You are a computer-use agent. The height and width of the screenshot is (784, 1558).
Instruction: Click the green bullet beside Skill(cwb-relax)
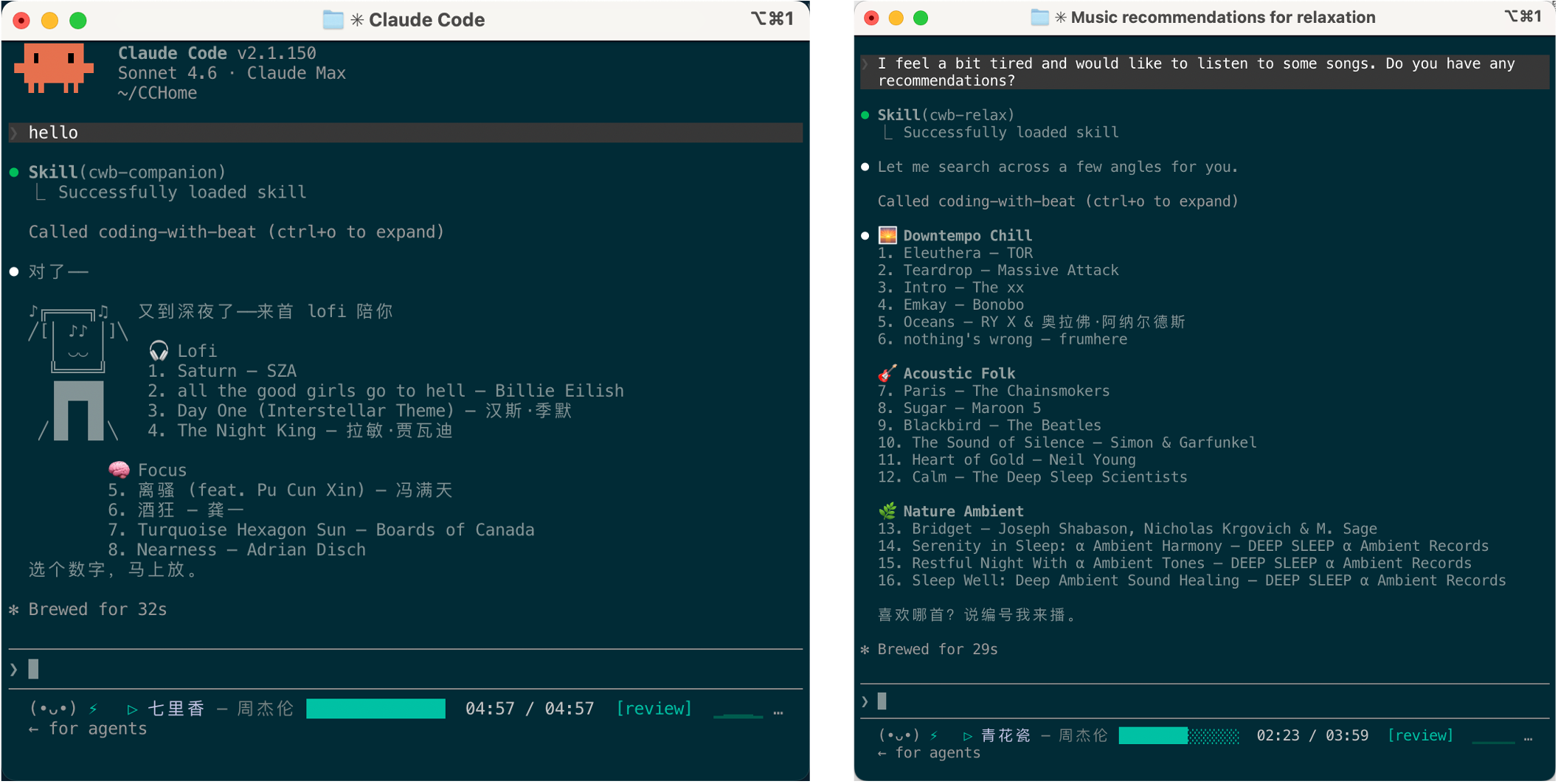click(865, 115)
